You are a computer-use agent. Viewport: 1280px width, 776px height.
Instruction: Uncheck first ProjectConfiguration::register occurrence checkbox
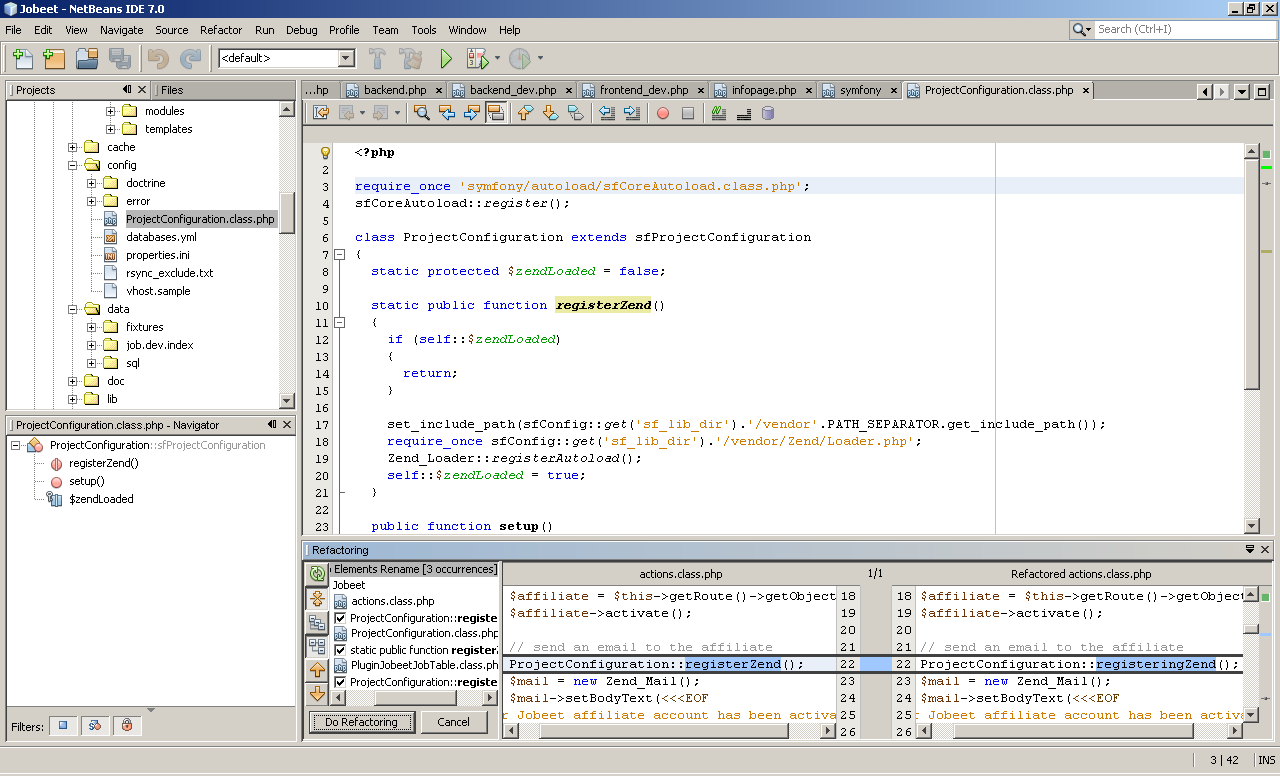coord(340,618)
